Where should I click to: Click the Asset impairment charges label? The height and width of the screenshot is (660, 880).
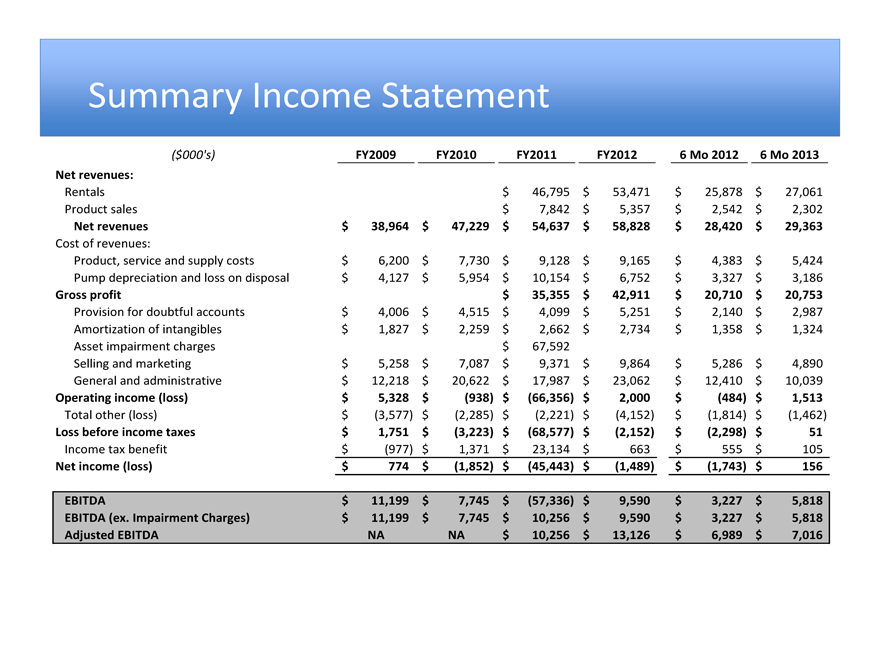coord(144,346)
